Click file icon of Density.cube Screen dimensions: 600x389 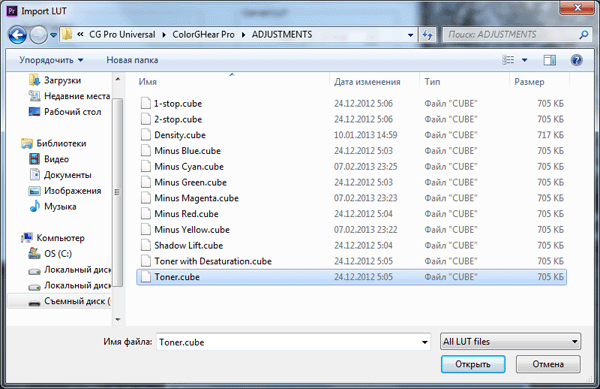(x=145, y=135)
